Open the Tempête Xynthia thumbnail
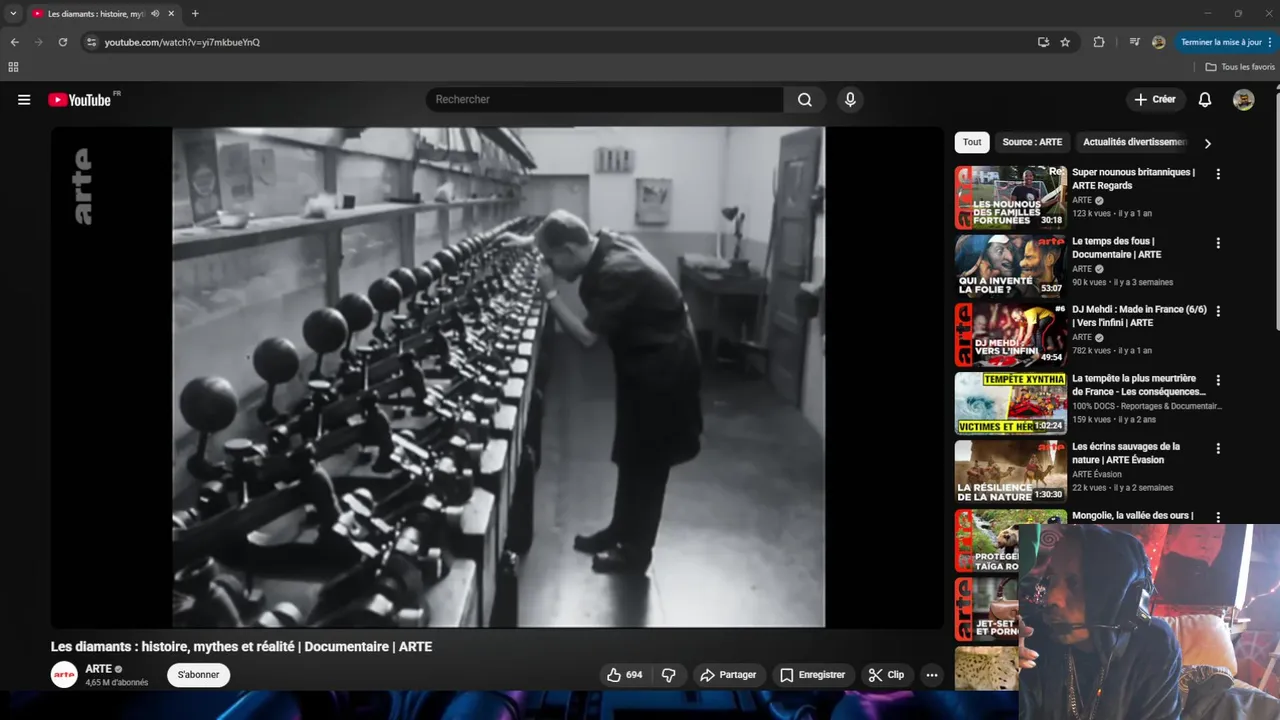The height and width of the screenshot is (720, 1280). click(x=1010, y=403)
